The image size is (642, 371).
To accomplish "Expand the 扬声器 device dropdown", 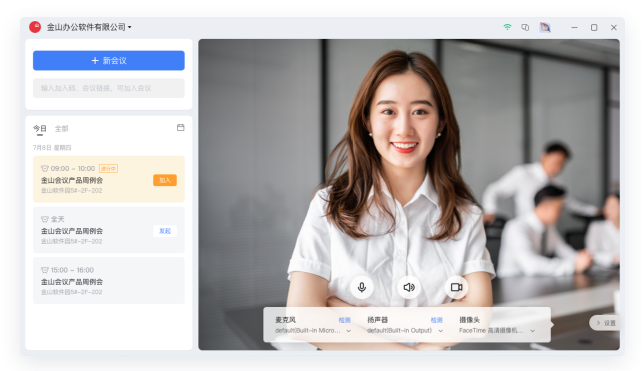I will click(405, 330).
